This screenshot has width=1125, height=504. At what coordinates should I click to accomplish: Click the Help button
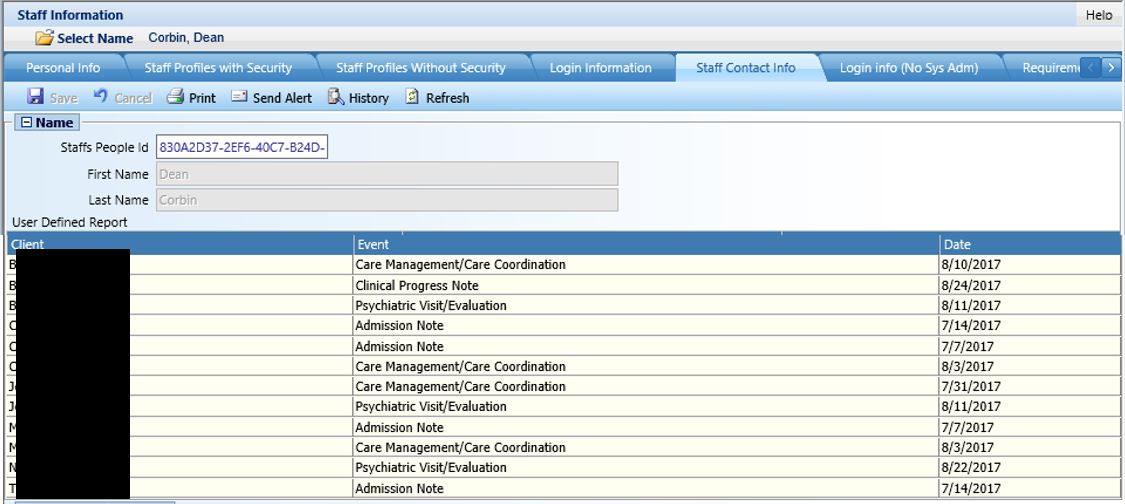pos(1098,15)
